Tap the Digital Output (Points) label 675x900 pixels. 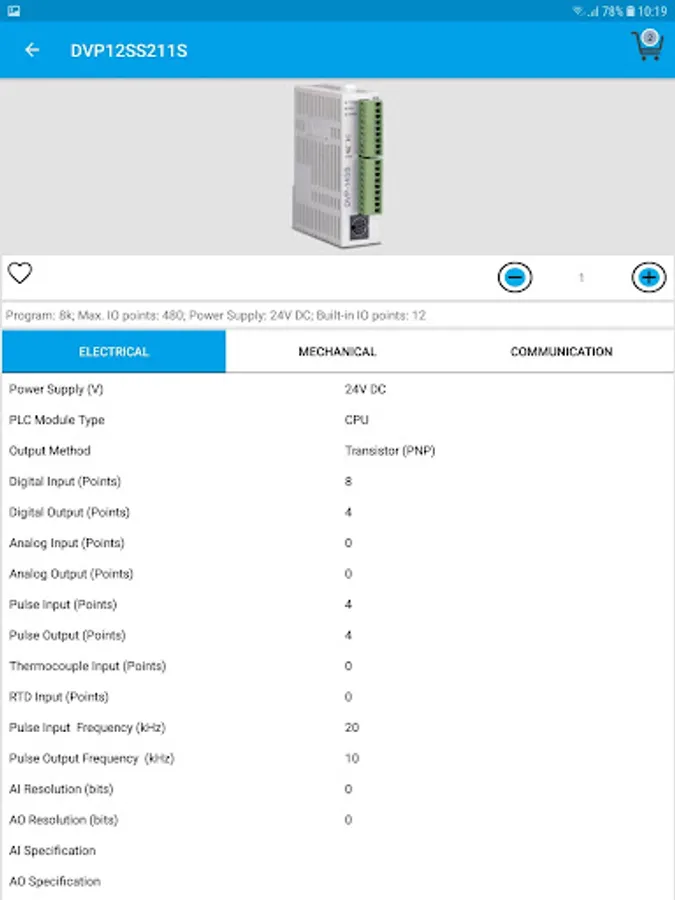69,512
